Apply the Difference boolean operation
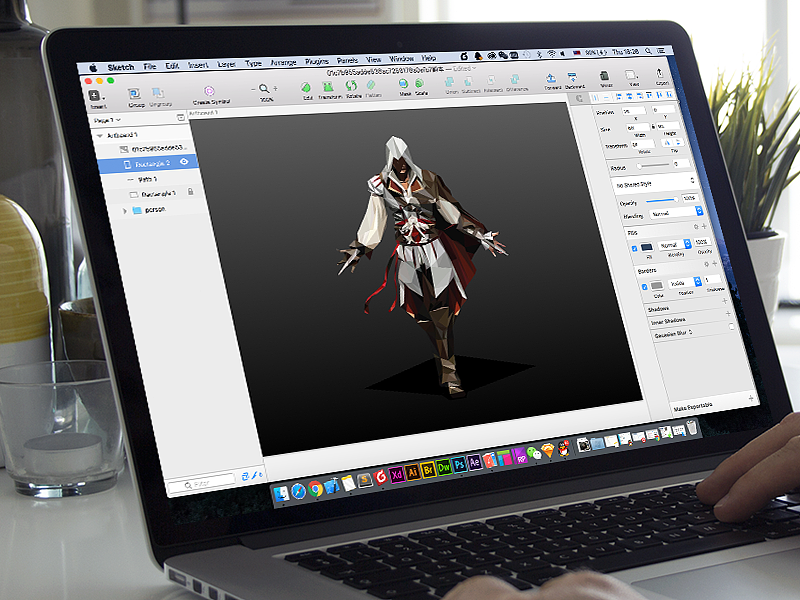Screen dimensions: 800x600 click(x=515, y=79)
